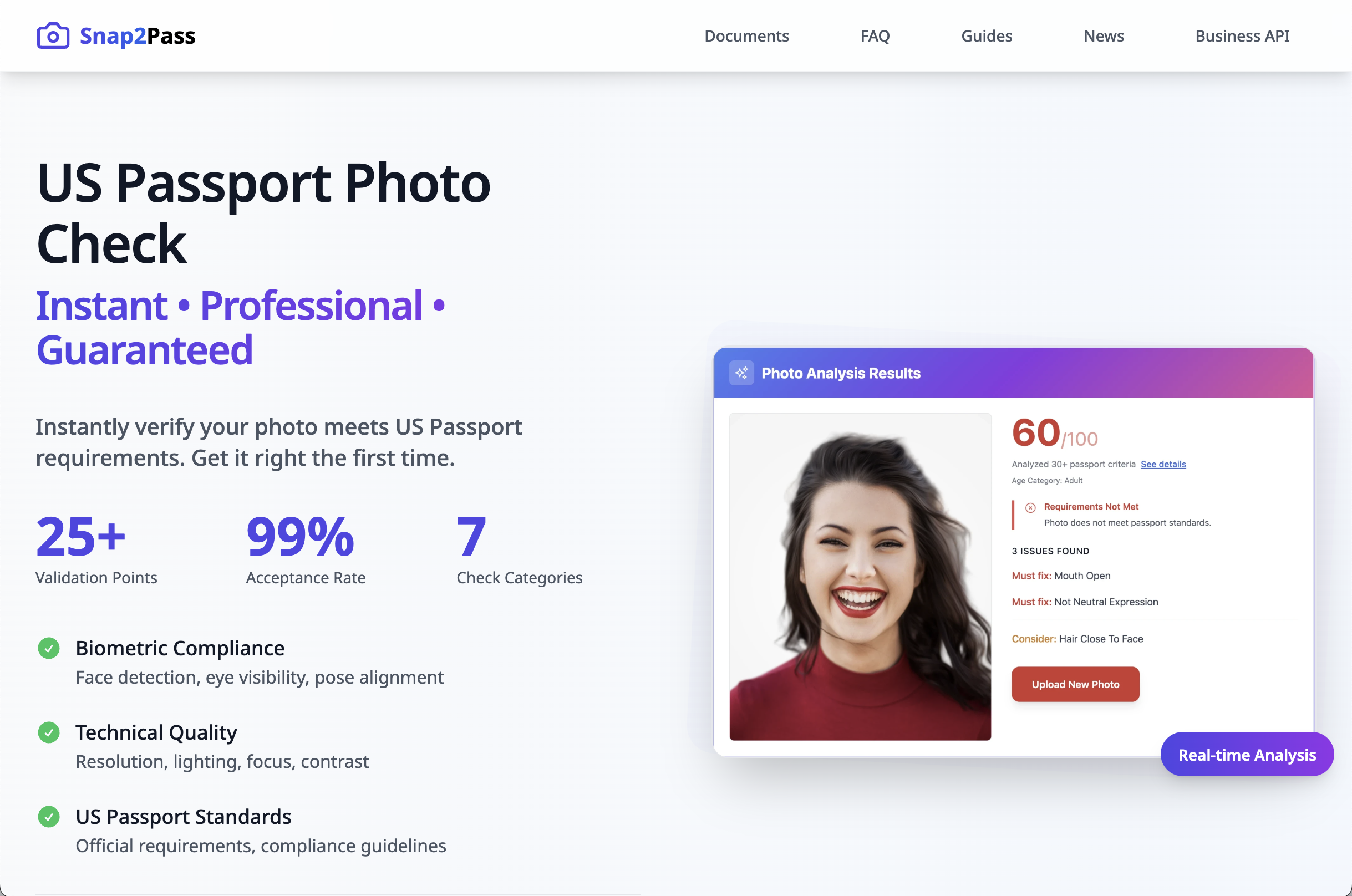Click the 60/100 score value

click(x=1054, y=433)
